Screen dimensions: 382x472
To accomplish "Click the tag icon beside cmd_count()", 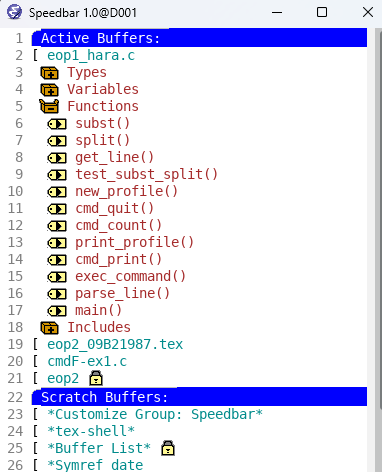I will [57, 226].
